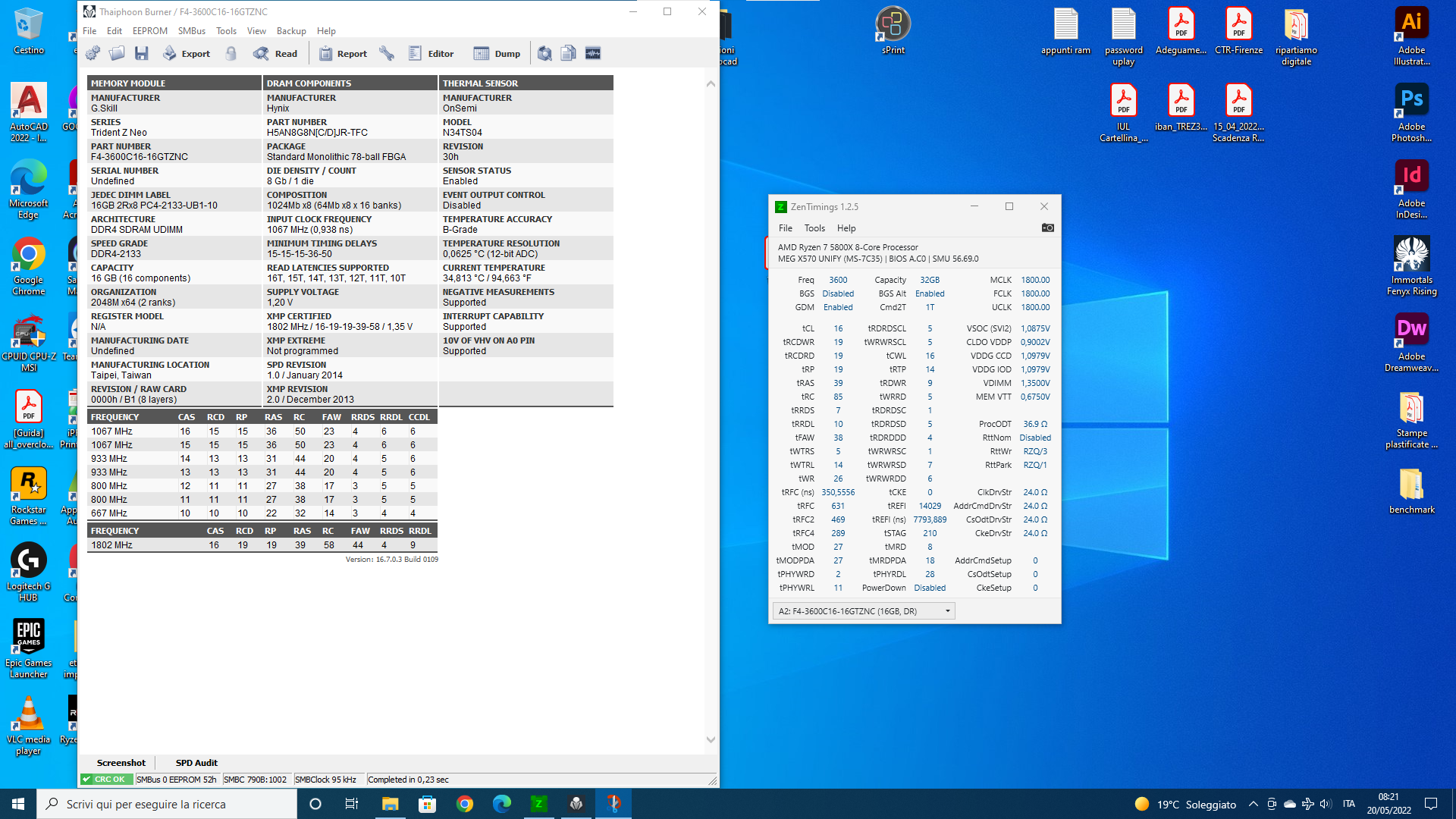Click the report scrollbar up arrow
The width and height of the screenshot is (1456, 819).
pyautogui.click(x=711, y=84)
